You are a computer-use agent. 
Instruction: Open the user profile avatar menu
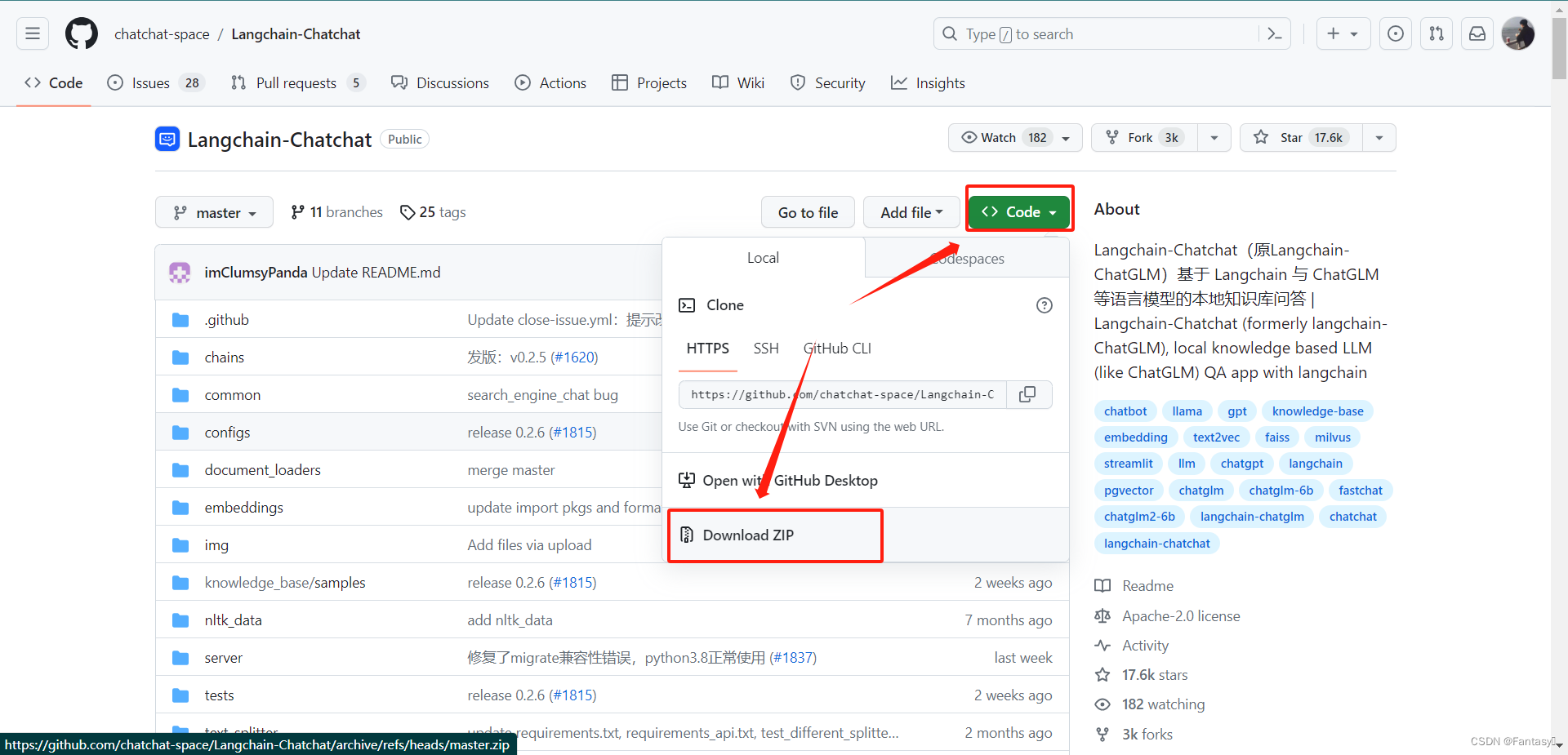tap(1518, 33)
